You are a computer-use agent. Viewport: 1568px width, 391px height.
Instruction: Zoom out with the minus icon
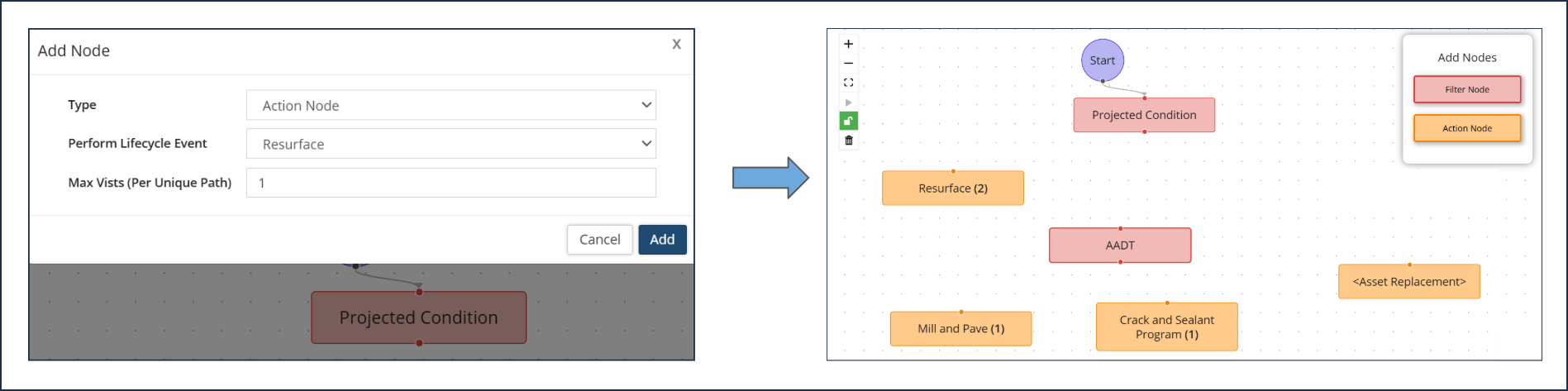tap(848, 63)
